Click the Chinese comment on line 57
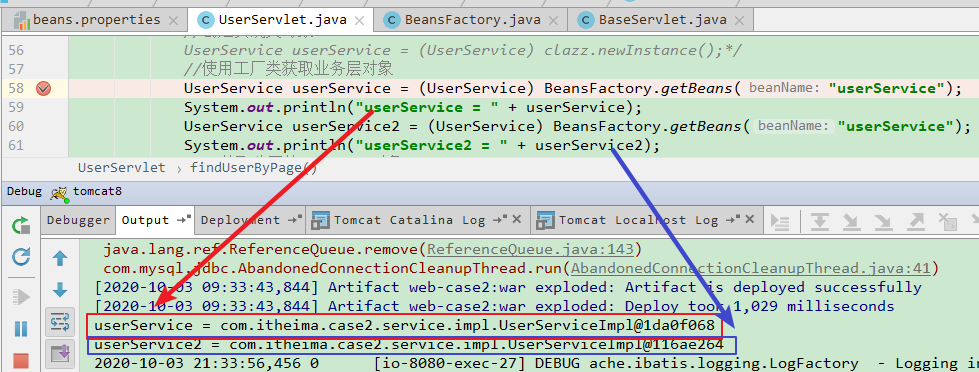Screen dimensions: 979x372 tap(288, 69)
